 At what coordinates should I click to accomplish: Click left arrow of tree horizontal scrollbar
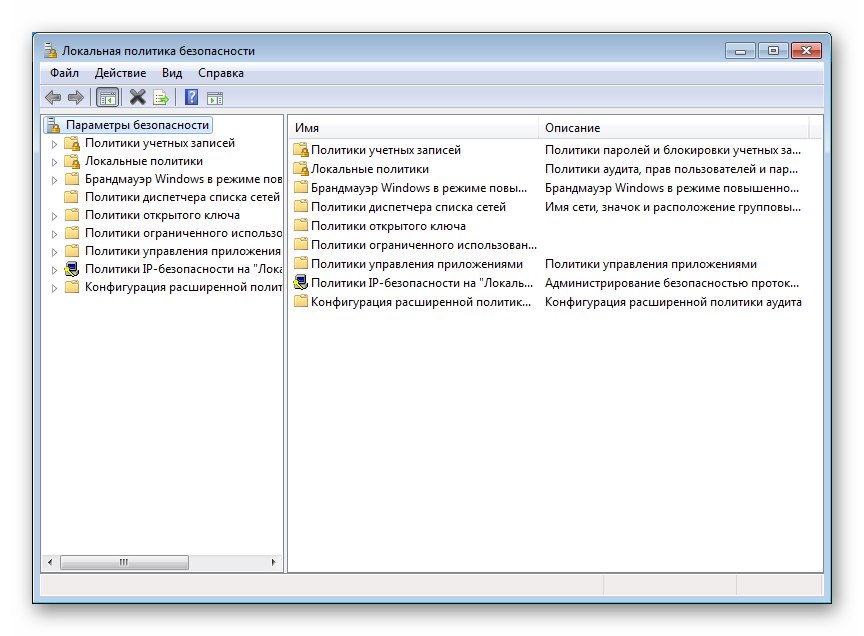tap(50, 562)
